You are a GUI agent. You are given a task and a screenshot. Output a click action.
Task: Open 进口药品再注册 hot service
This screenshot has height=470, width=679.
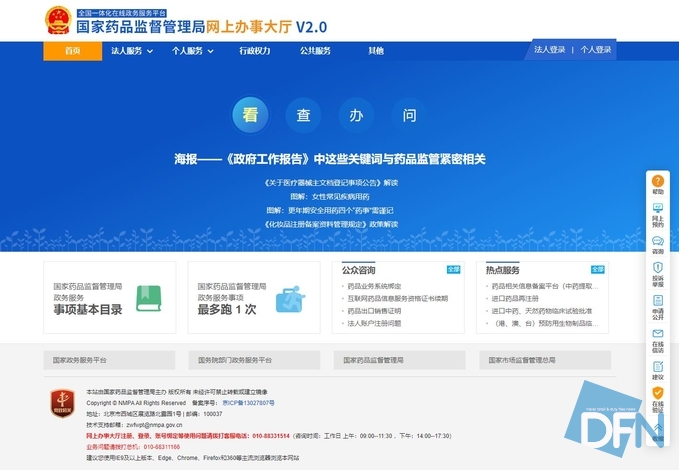coord(515,298)
